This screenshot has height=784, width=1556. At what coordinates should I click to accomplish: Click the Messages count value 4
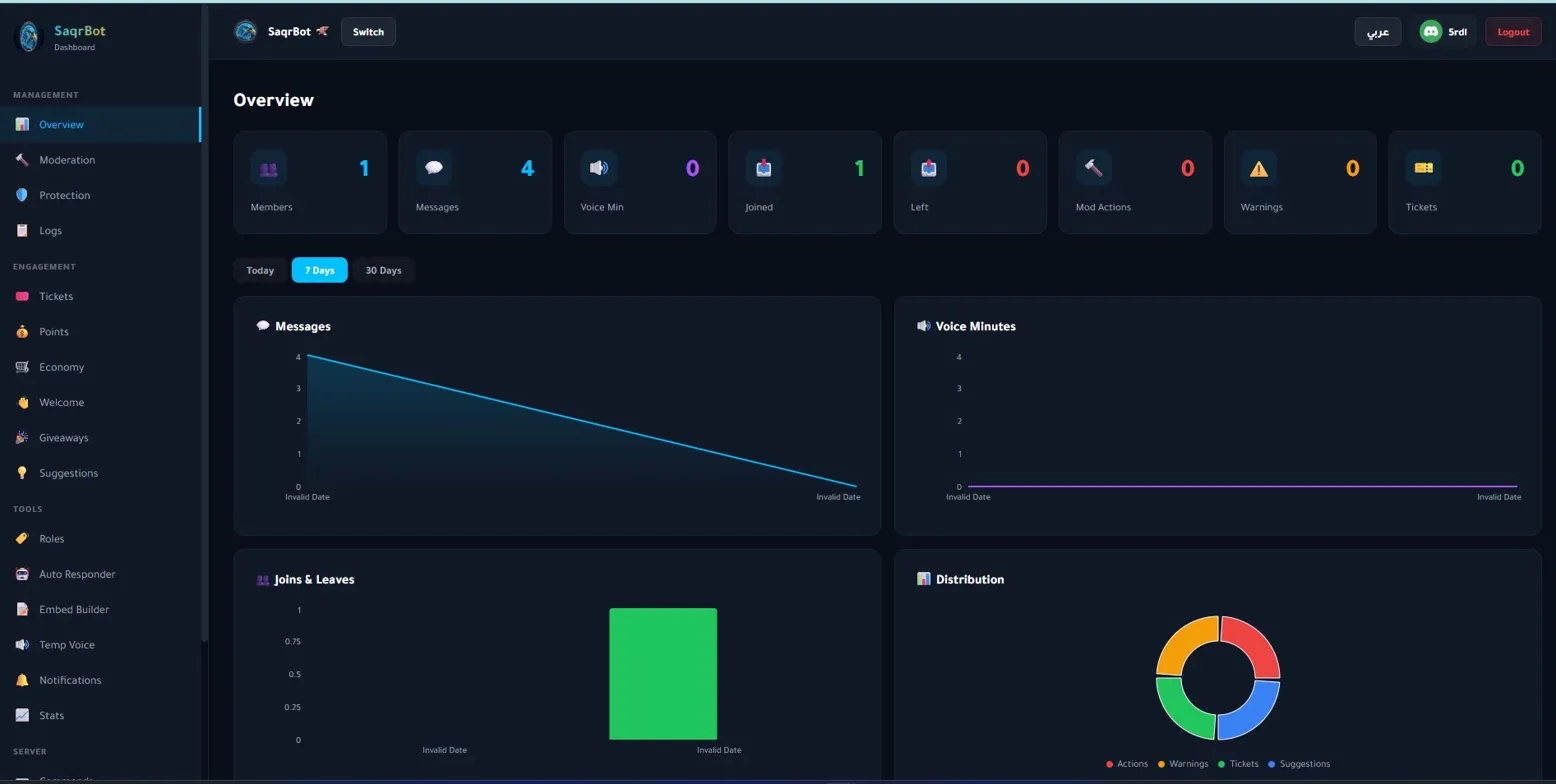point(528,168)
